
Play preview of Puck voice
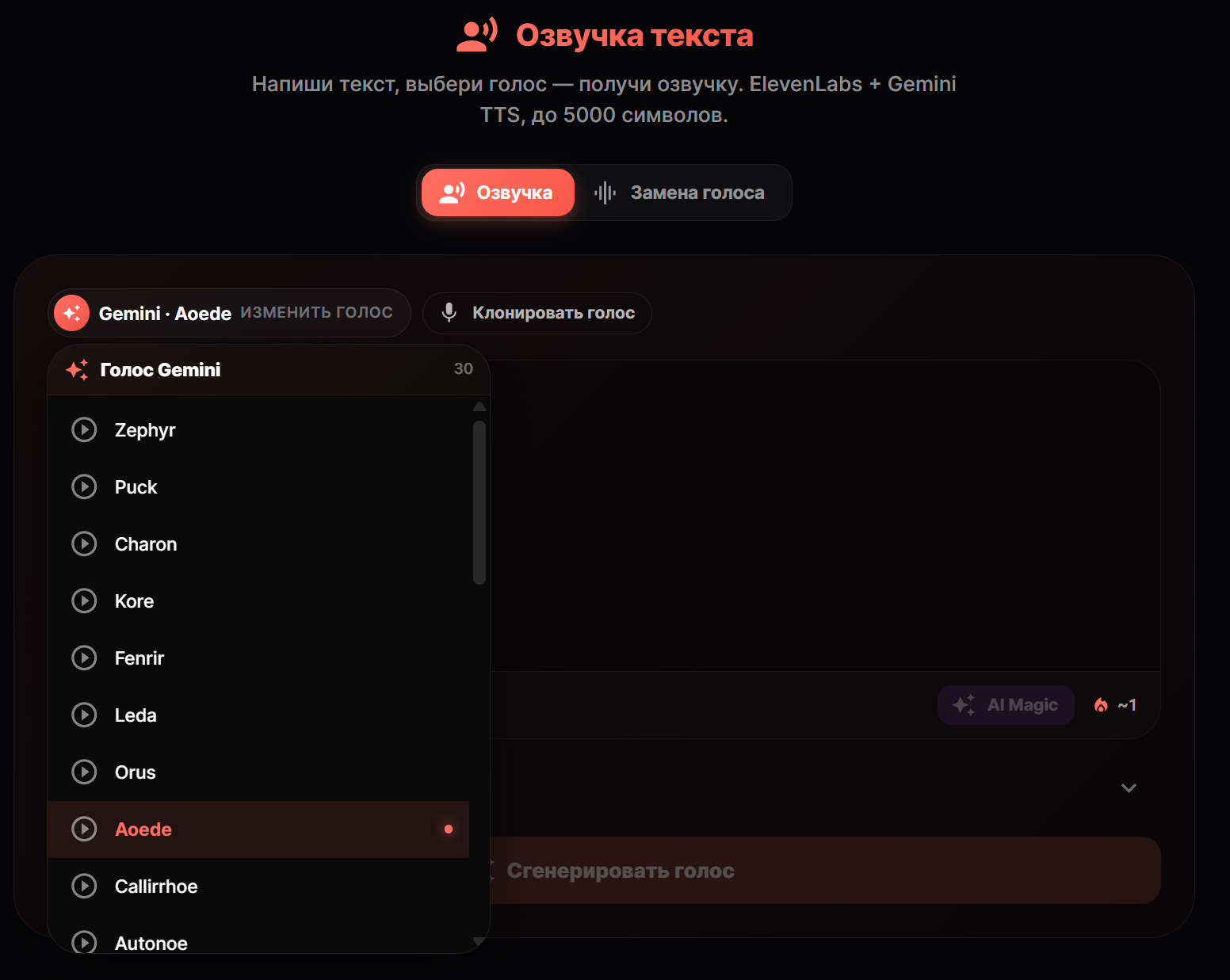(84, 486)
